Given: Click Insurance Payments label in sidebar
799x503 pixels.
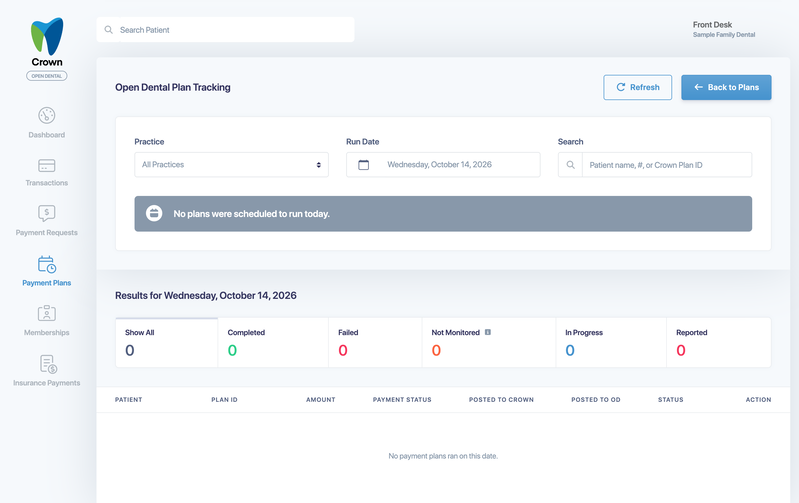Looking at the screenshot, I should (x=46, y=383).
